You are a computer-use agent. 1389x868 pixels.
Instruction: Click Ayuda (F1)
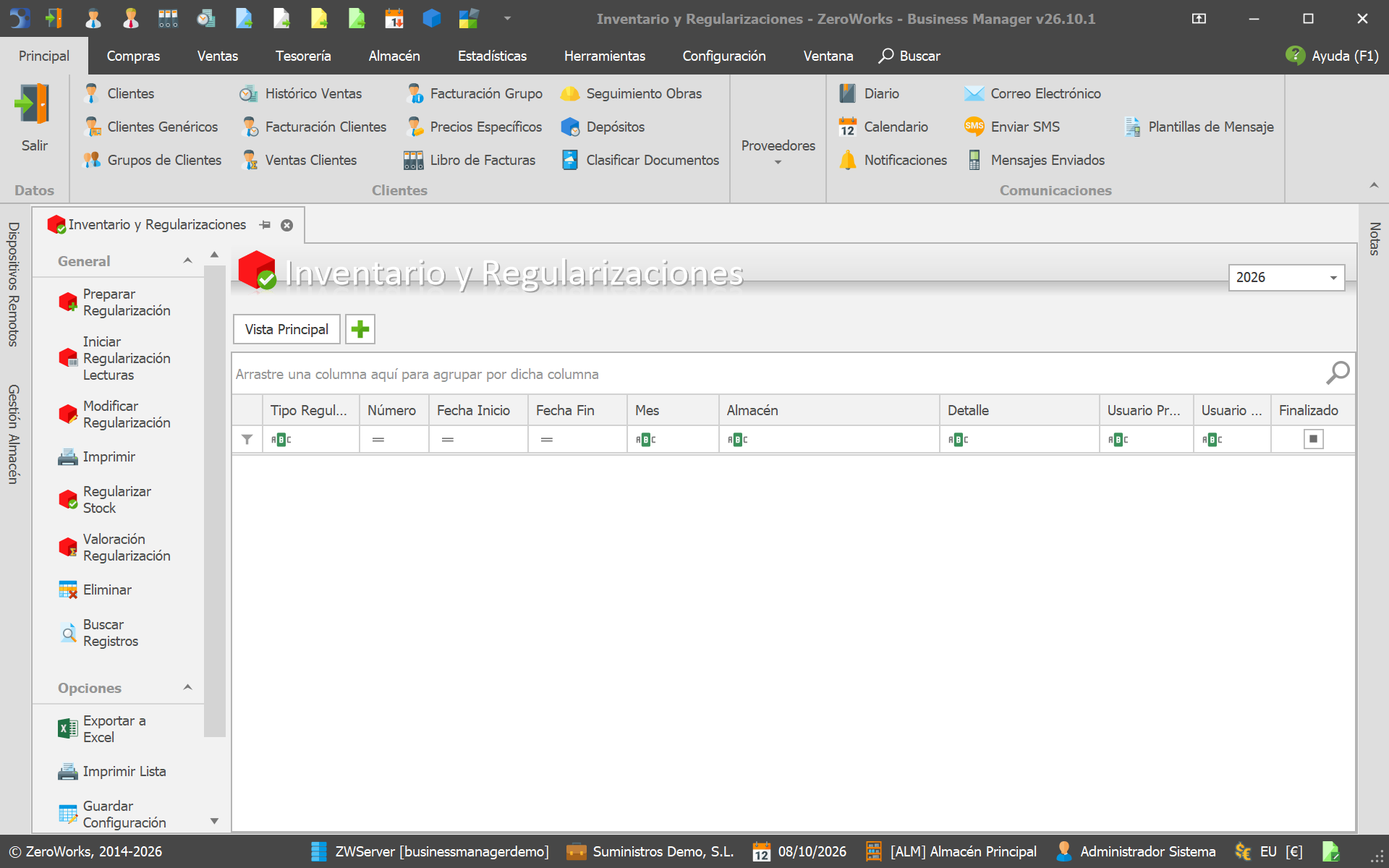pyautogui.click(x=1332, y=56)
